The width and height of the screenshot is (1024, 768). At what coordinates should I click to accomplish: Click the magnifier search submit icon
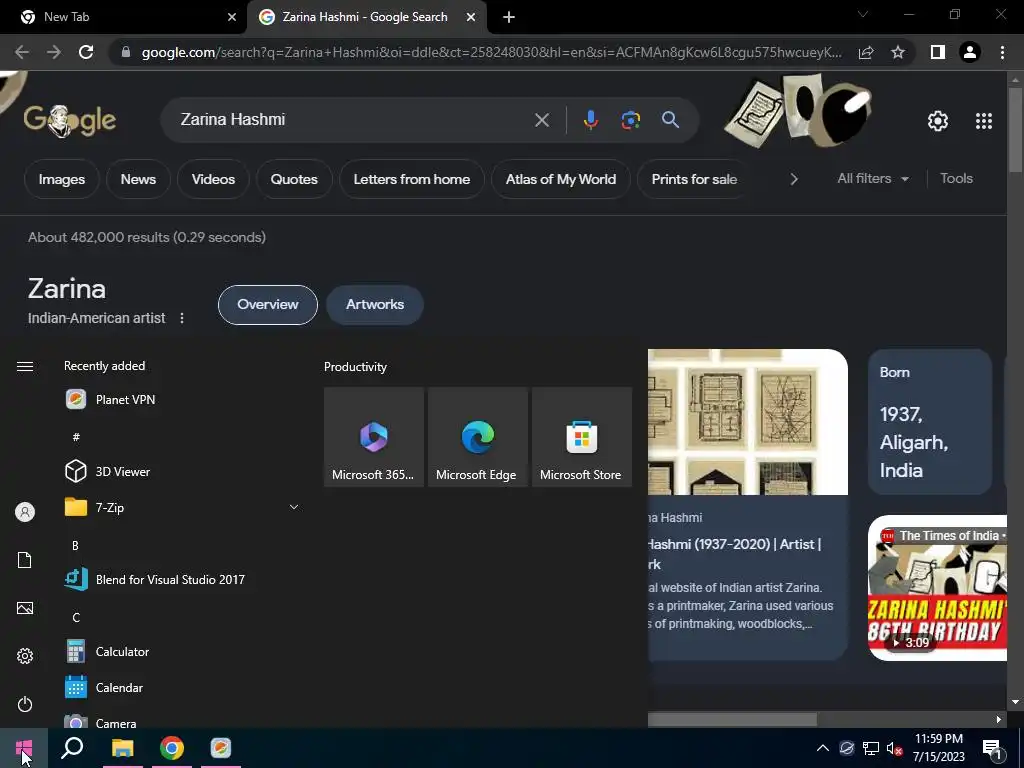pyautogui.click(x=670, y=120)
